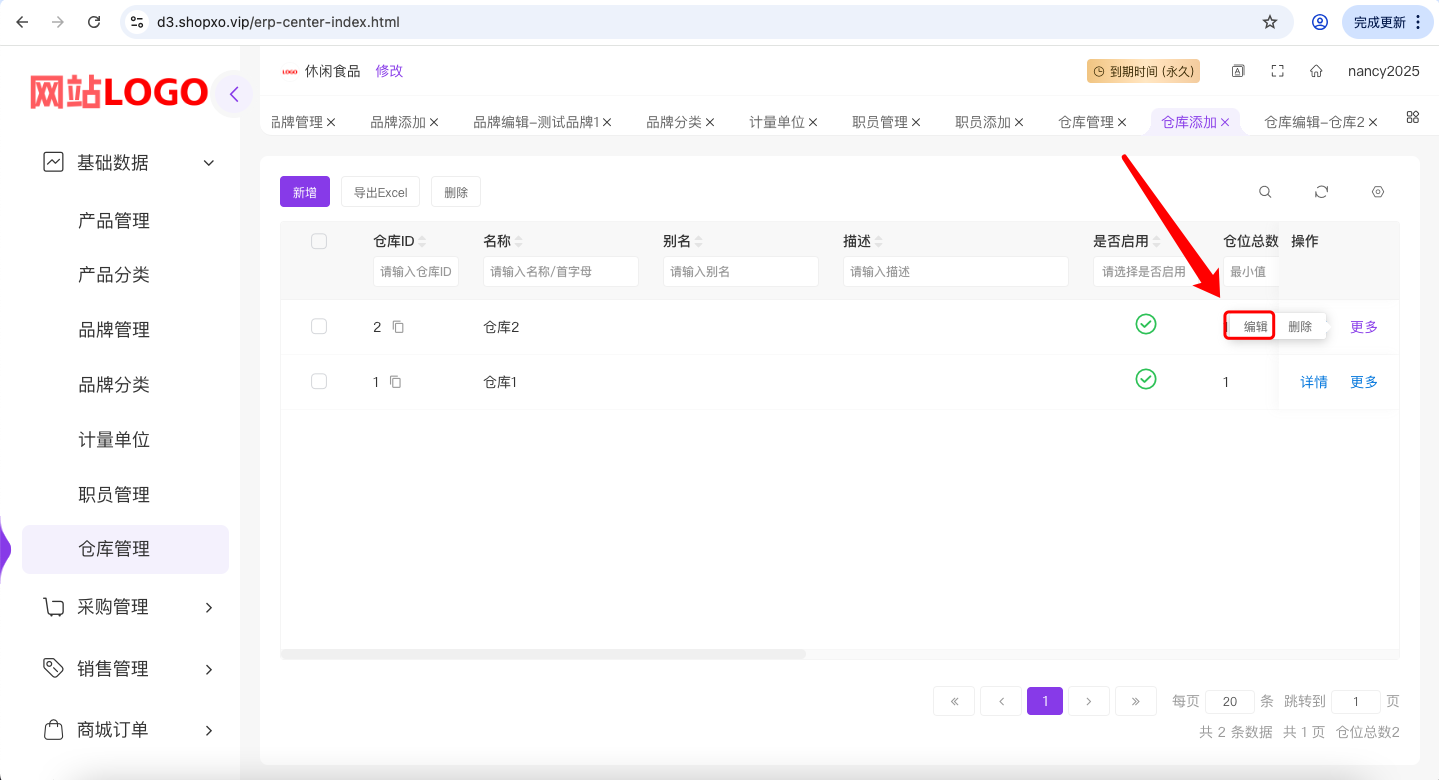Reload the page in the browser
The image size is (1439, 780).
pos(94,22)
